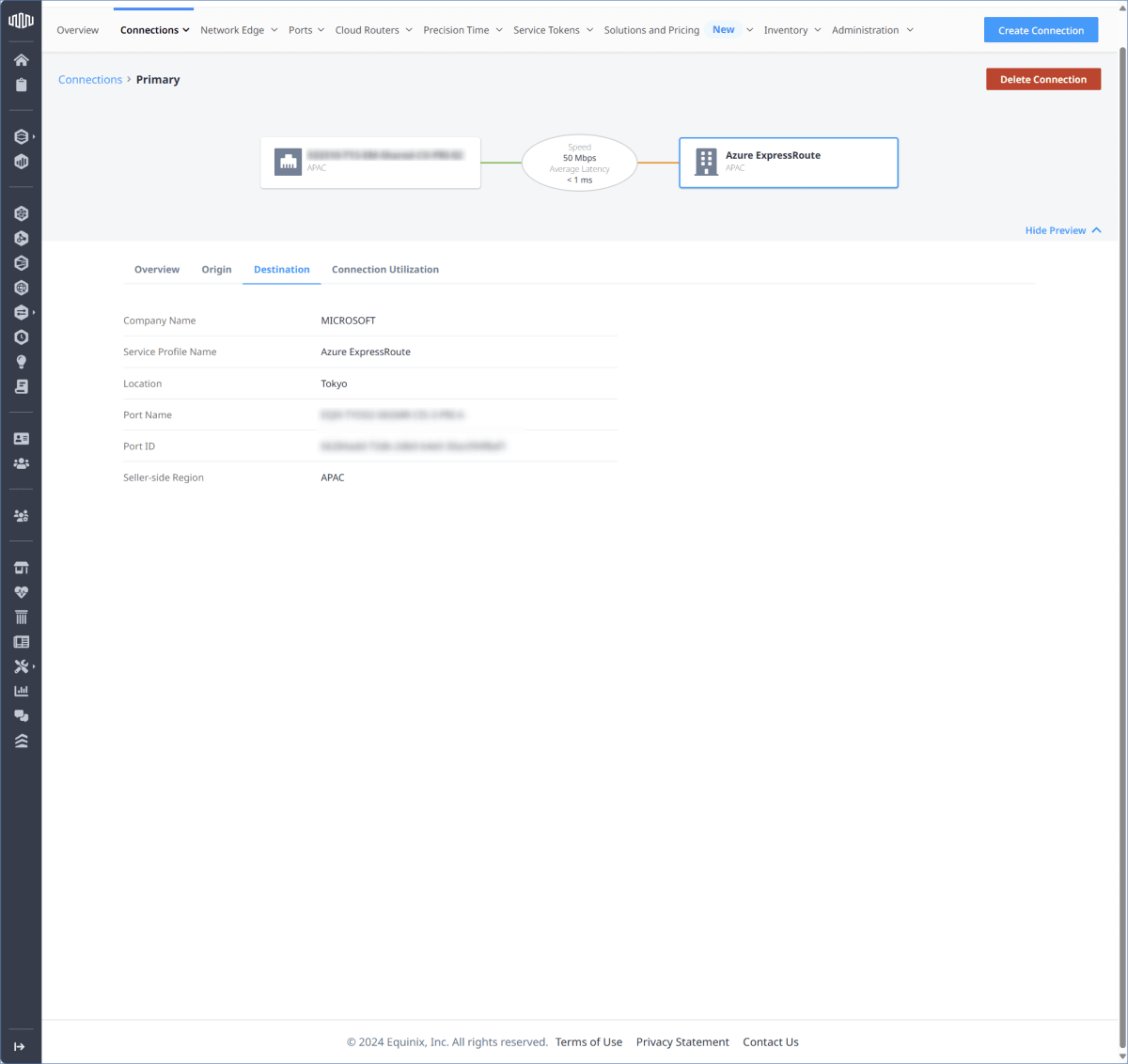Click the Port ID label
The height and width of the screenshot is (1064, 1128).
point(139,446)
